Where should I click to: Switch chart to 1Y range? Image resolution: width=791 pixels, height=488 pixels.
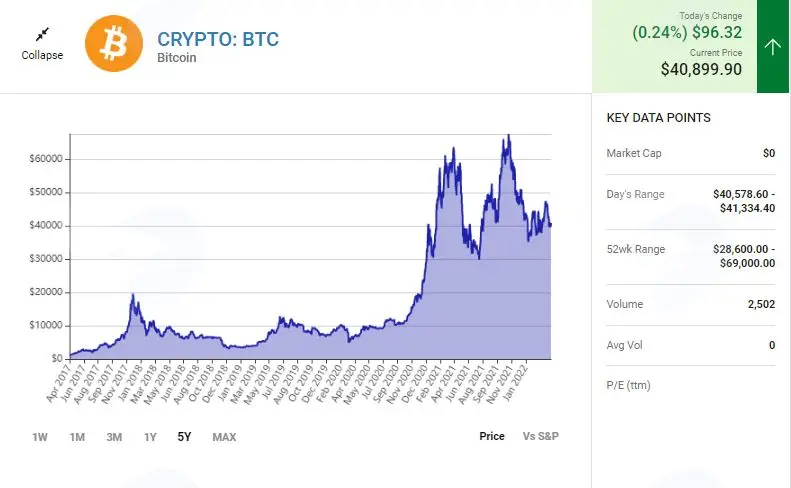[150, 437]
